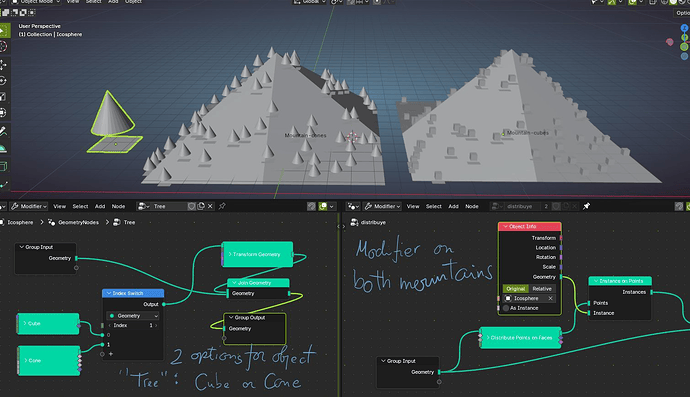Toggle overlays in left node editor header
Image resolution: width=690 pixels, height=397 pixels.
tap(323, 206)
